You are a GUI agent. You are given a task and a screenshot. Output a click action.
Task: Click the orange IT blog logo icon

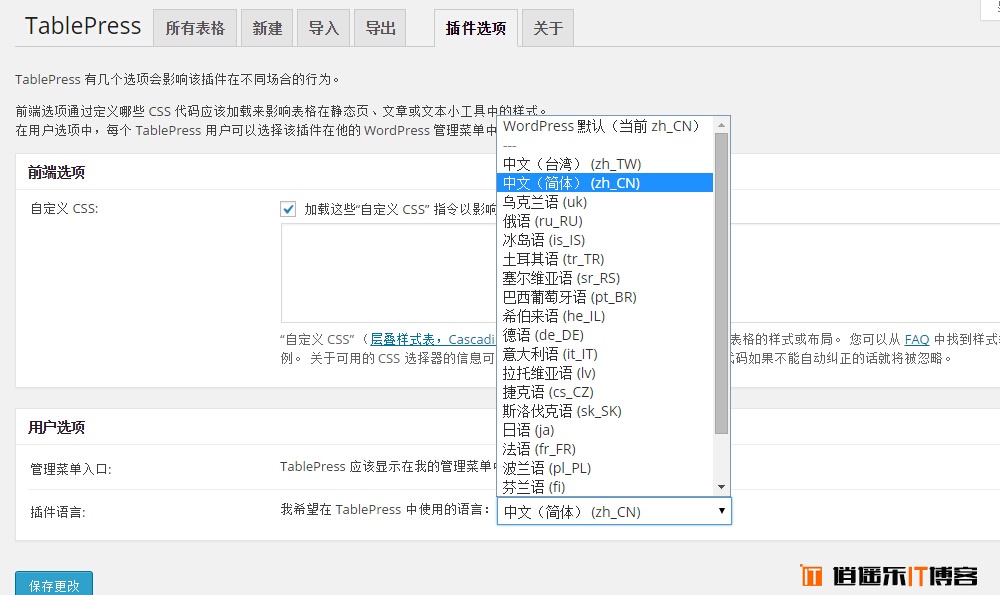point(812,576)
